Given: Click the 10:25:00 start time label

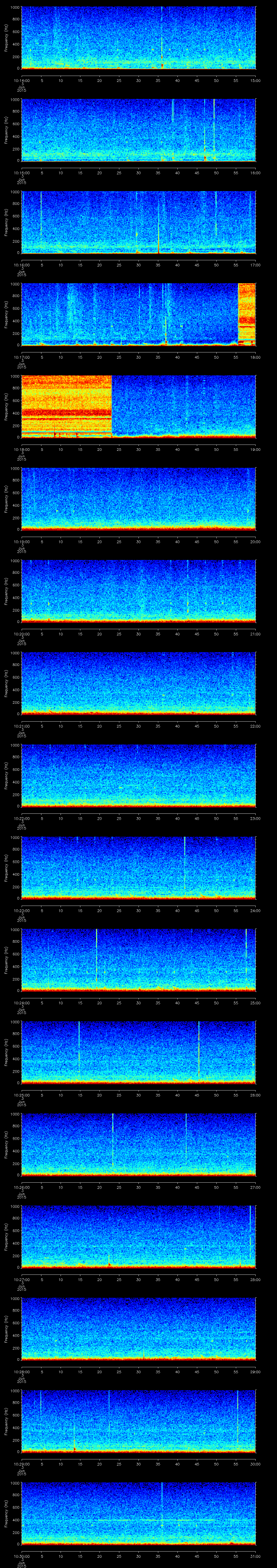Looking at the screenshot, I should pyautogui.click(x=21, y=1095).
